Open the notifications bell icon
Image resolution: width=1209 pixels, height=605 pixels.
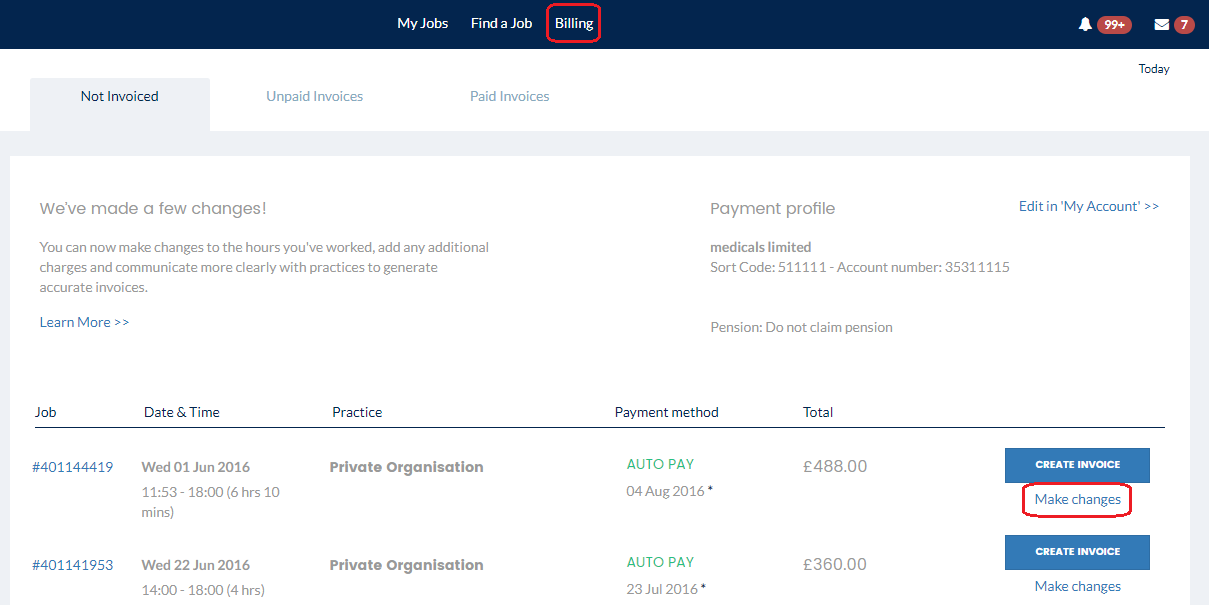pyautogui.click(x=1085, y=25)
